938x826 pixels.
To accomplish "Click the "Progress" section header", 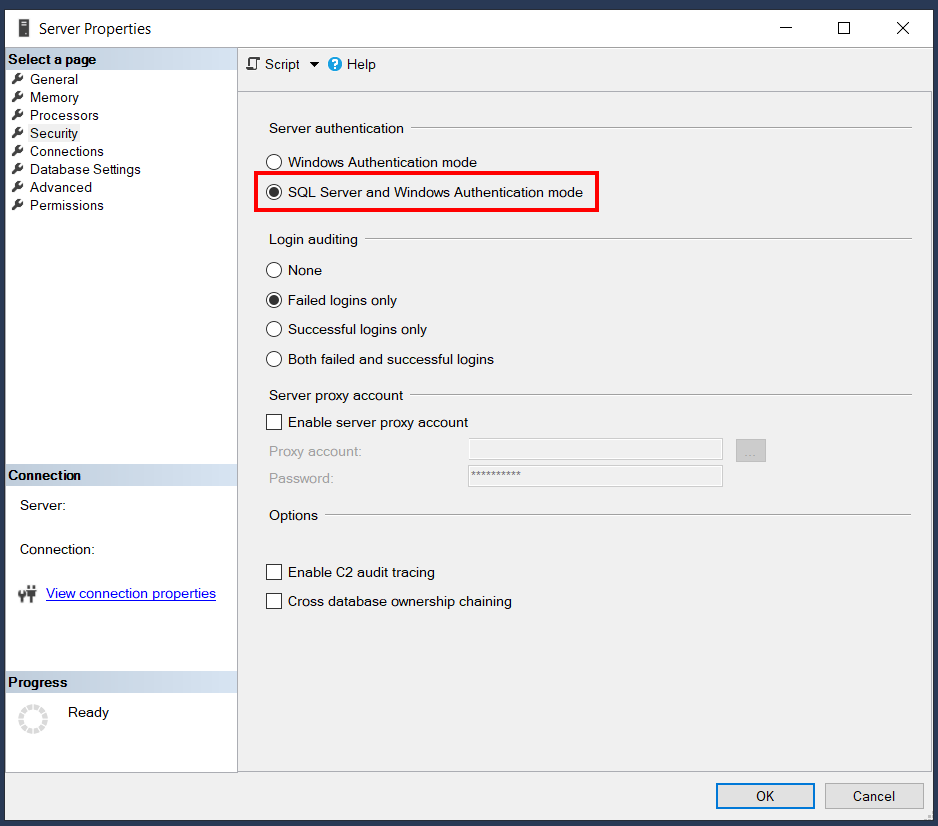I will point(38,682).
